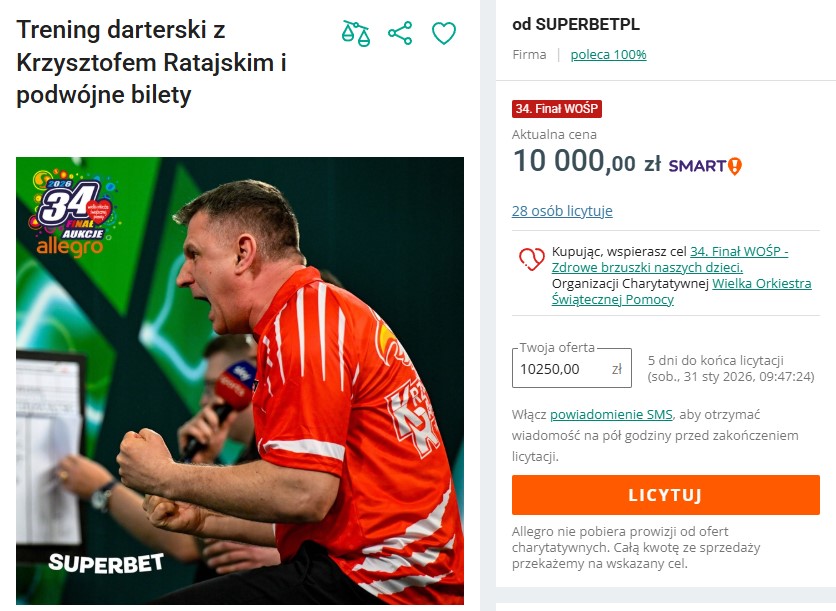The width and height of the screenshot is (836, 611).
Task: Click the 34 Finał Aukcje Allegro logo
Action: [x=74, y=212]
